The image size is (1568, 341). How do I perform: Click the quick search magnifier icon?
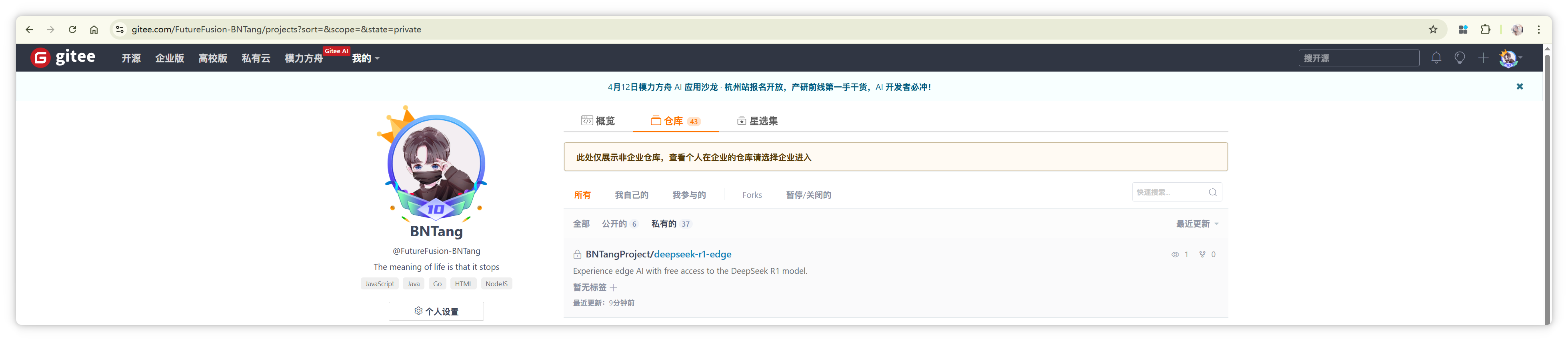tap(1212, 192)
